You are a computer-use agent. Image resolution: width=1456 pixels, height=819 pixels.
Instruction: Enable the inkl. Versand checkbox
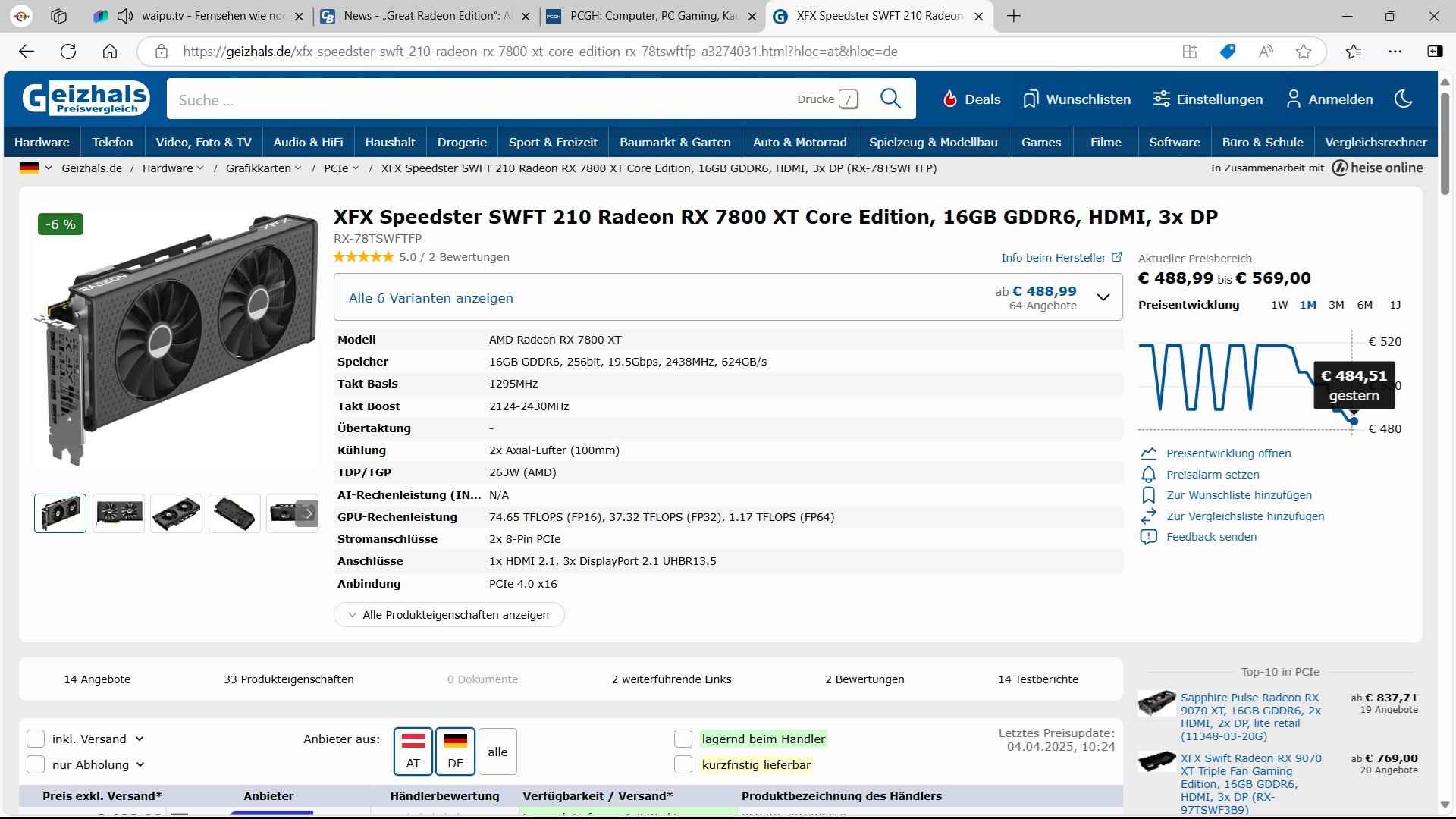point(36,739)
